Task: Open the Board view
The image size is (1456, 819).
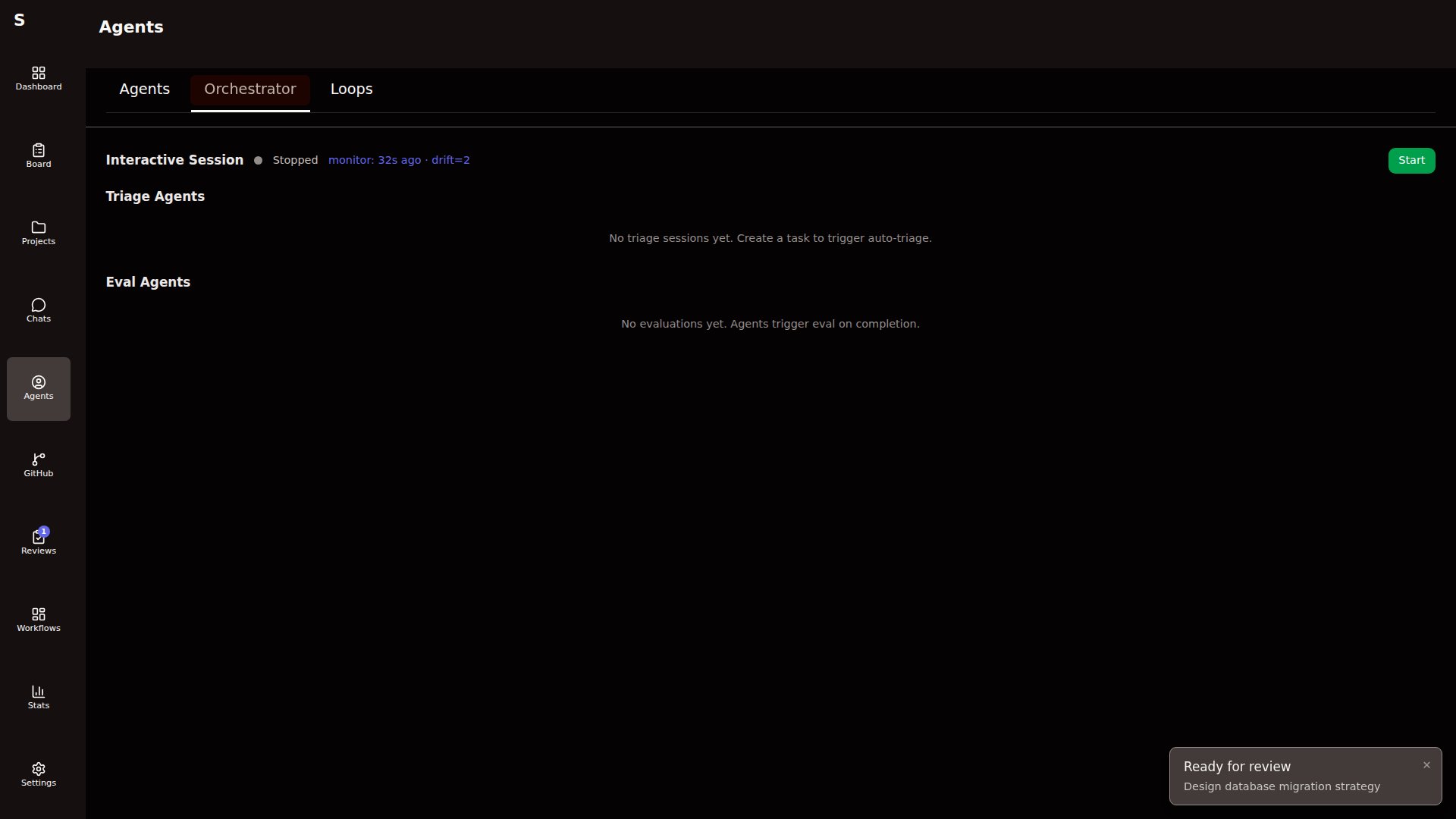Action: tap(38, 155)
